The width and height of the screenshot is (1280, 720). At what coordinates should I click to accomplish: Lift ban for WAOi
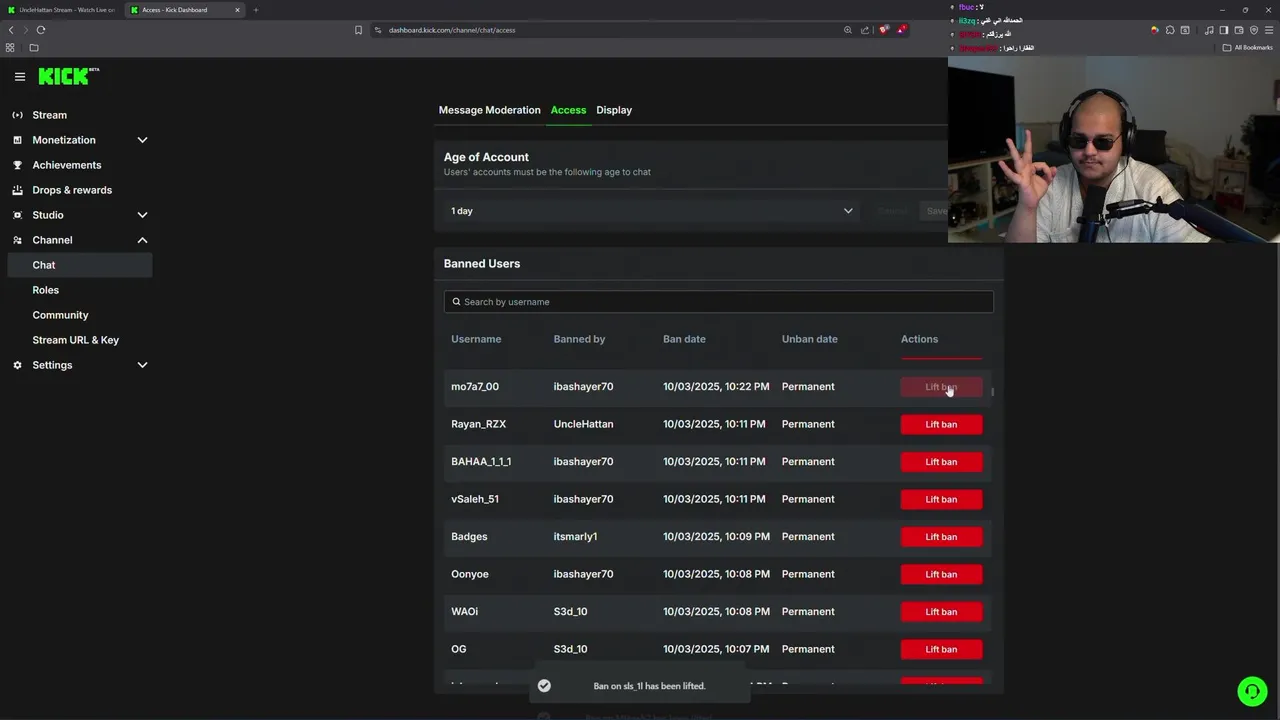(941, 612)
